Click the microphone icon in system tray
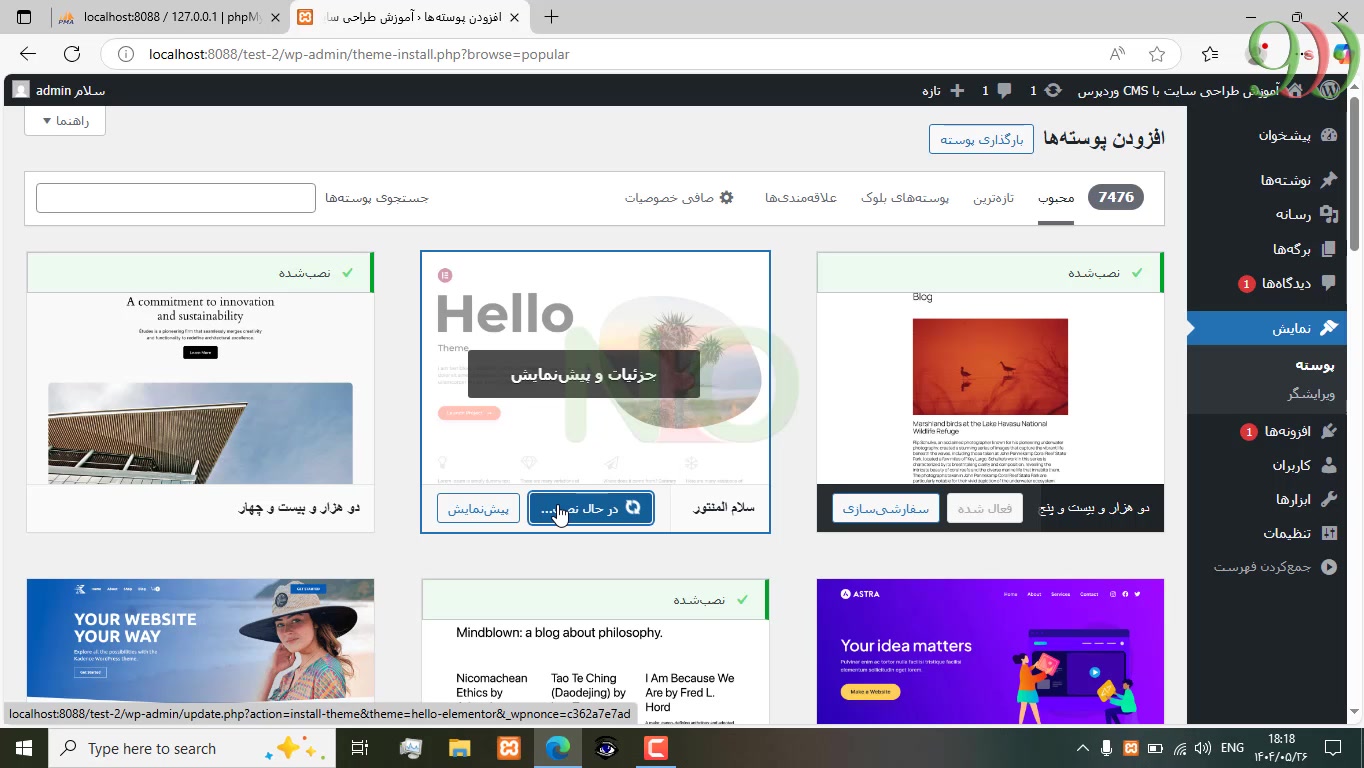 point(1107,748)
